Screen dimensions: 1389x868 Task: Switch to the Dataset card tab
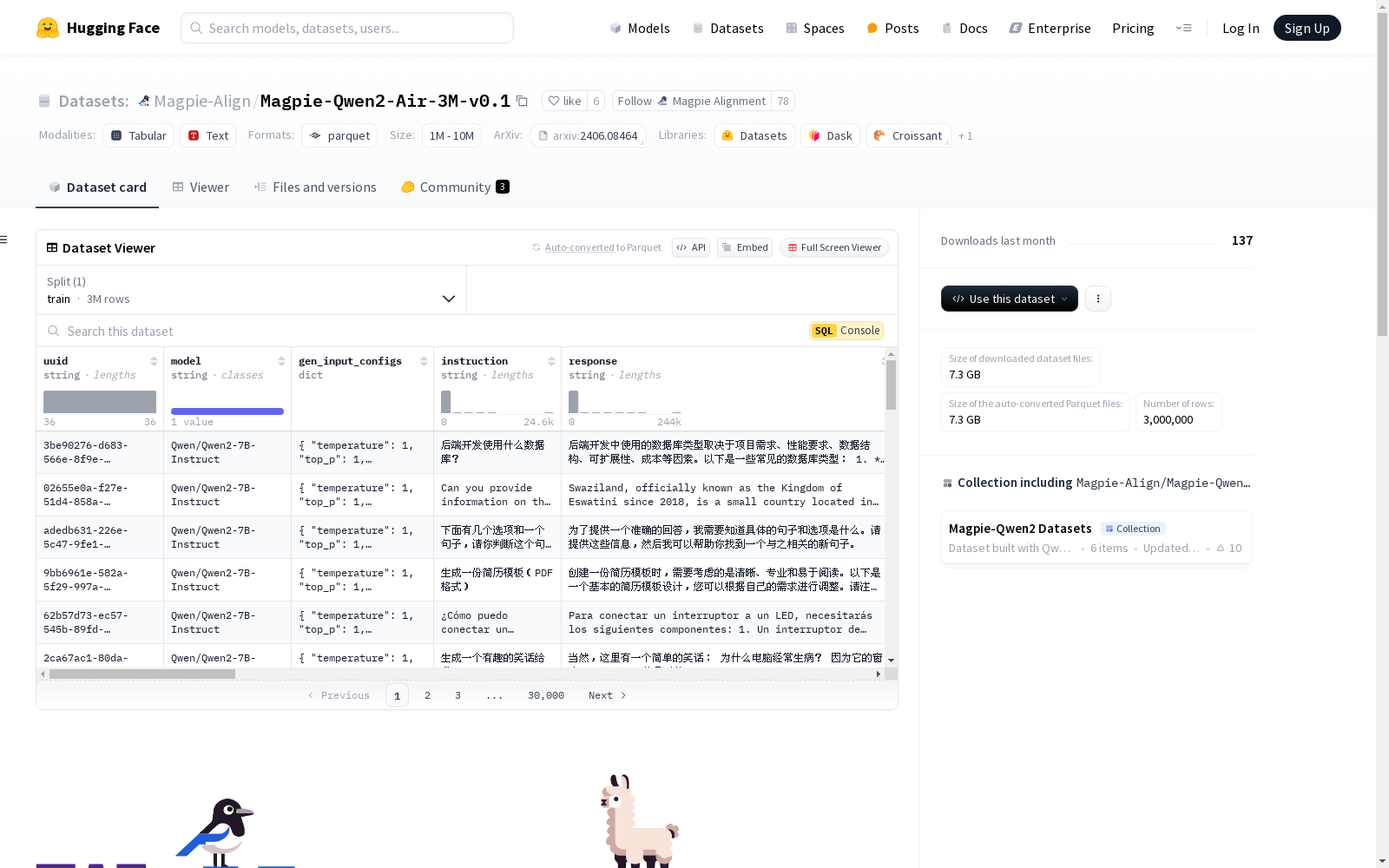pyautogui.click(x=97, y=187)
